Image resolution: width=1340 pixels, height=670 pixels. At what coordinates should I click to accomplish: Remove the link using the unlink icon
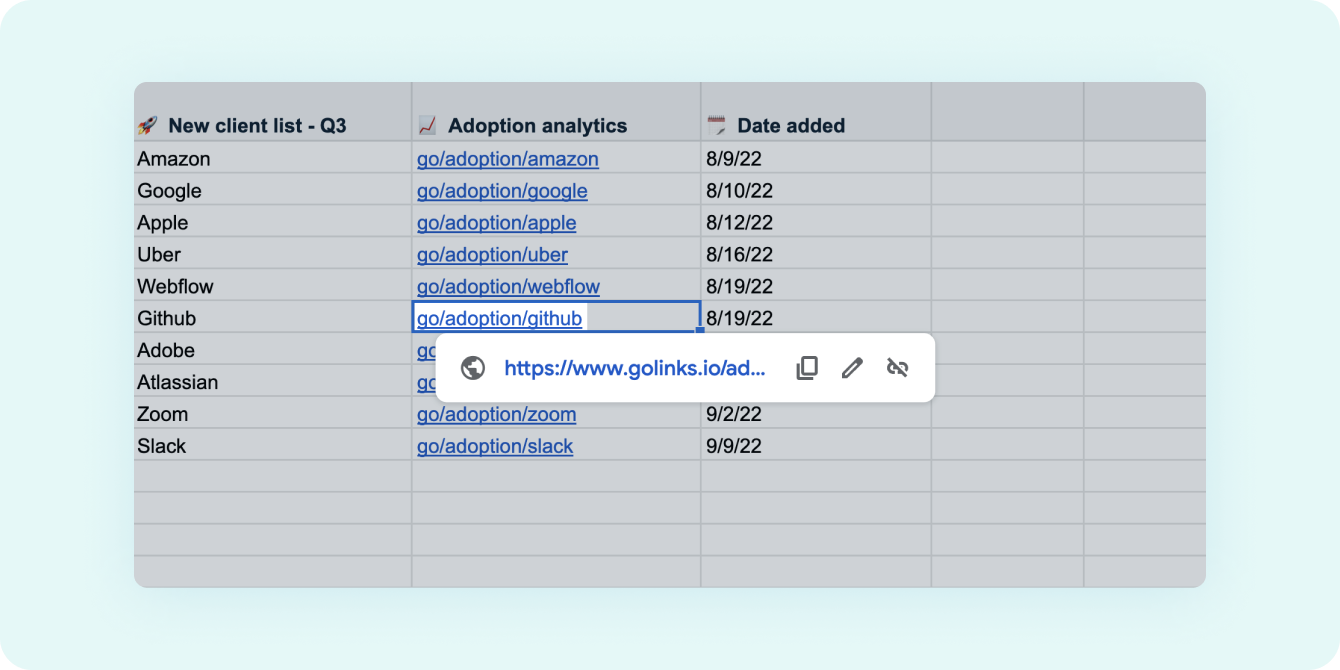tap(897, 368)
